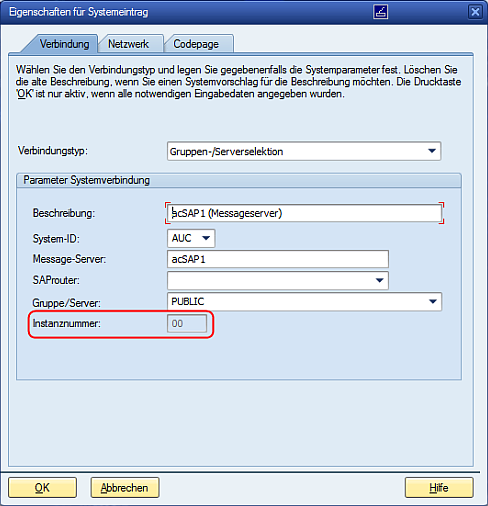
Task: Click the Abbrechen button
Action: click(x=125, y=488)
